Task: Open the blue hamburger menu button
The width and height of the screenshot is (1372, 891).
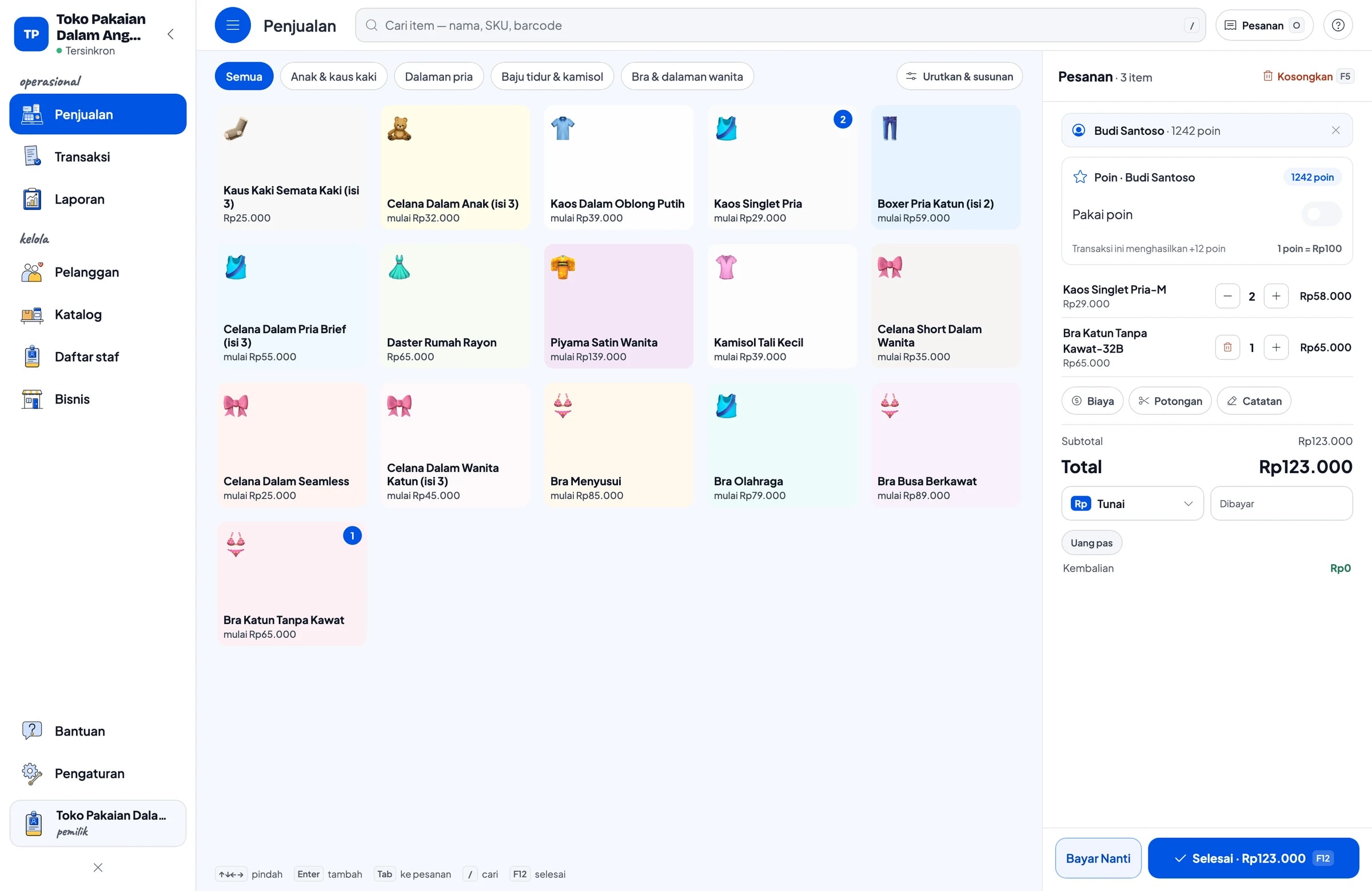Action: point(232,25)
